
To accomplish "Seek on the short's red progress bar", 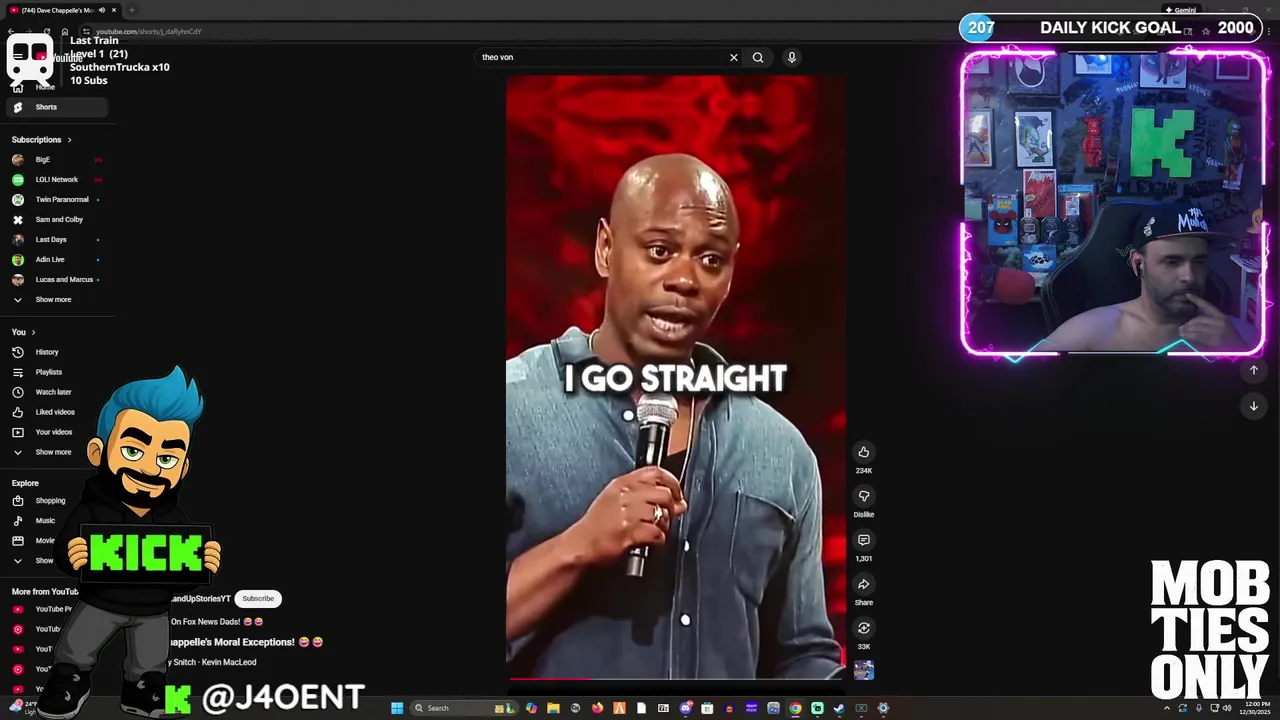I will click(x=676, y=678).
